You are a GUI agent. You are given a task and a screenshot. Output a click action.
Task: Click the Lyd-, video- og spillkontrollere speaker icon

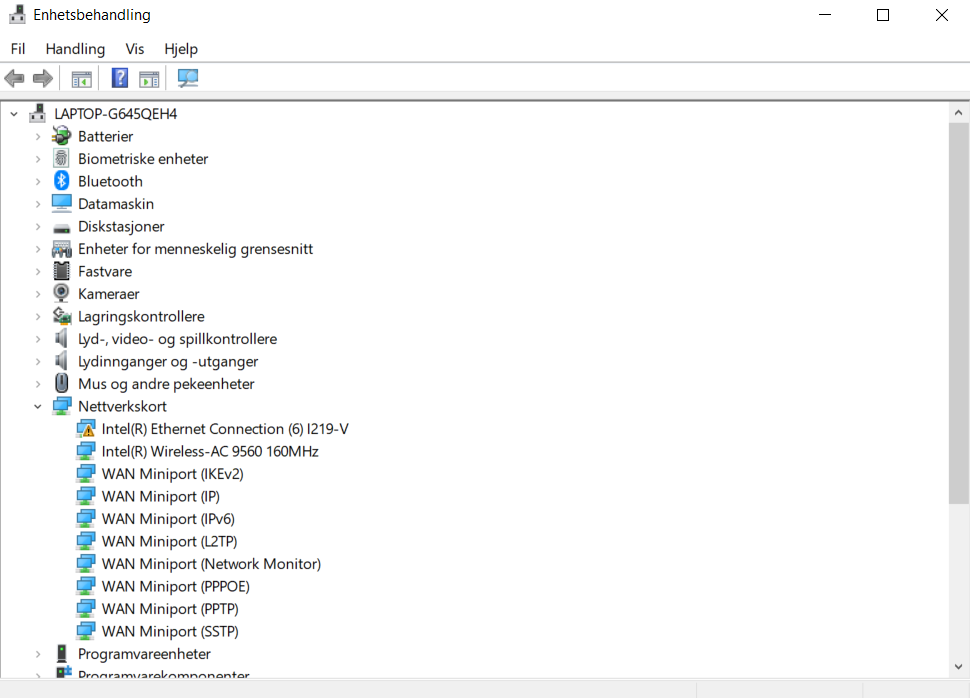pyautogui.click(x=61, y=338)
